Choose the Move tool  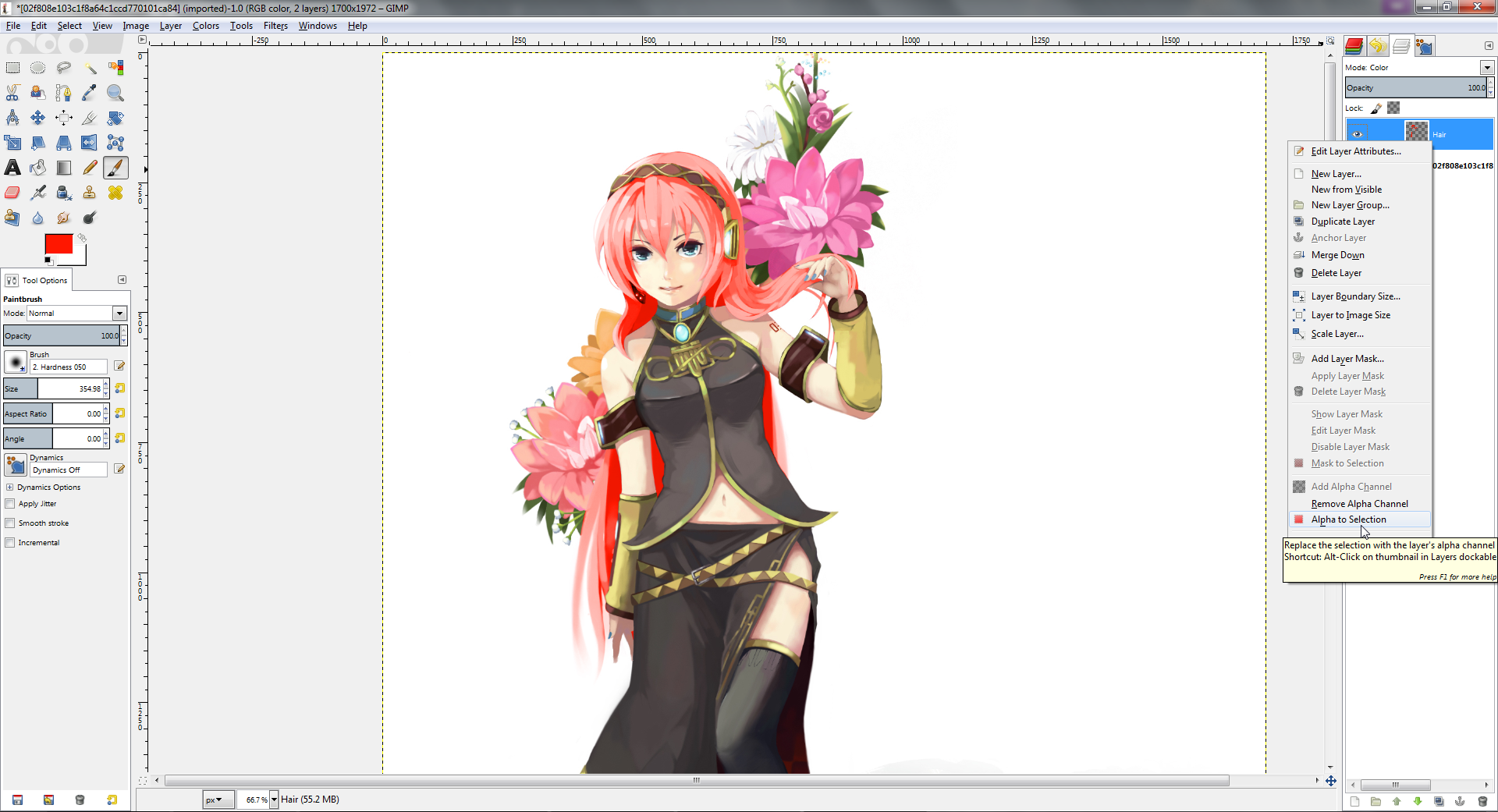[x=38, y=118]
